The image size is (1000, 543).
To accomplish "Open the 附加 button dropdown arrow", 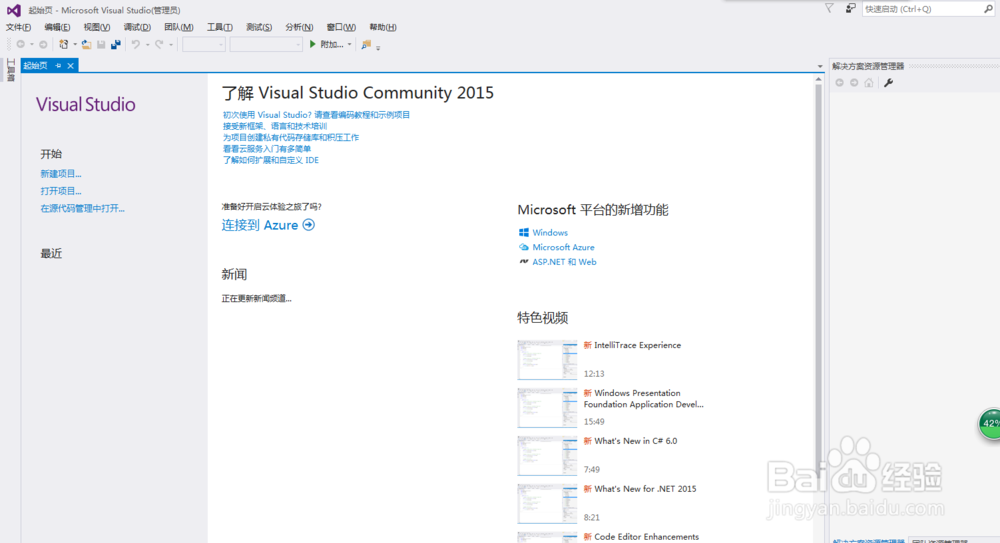I will click(x=349, y=45).
